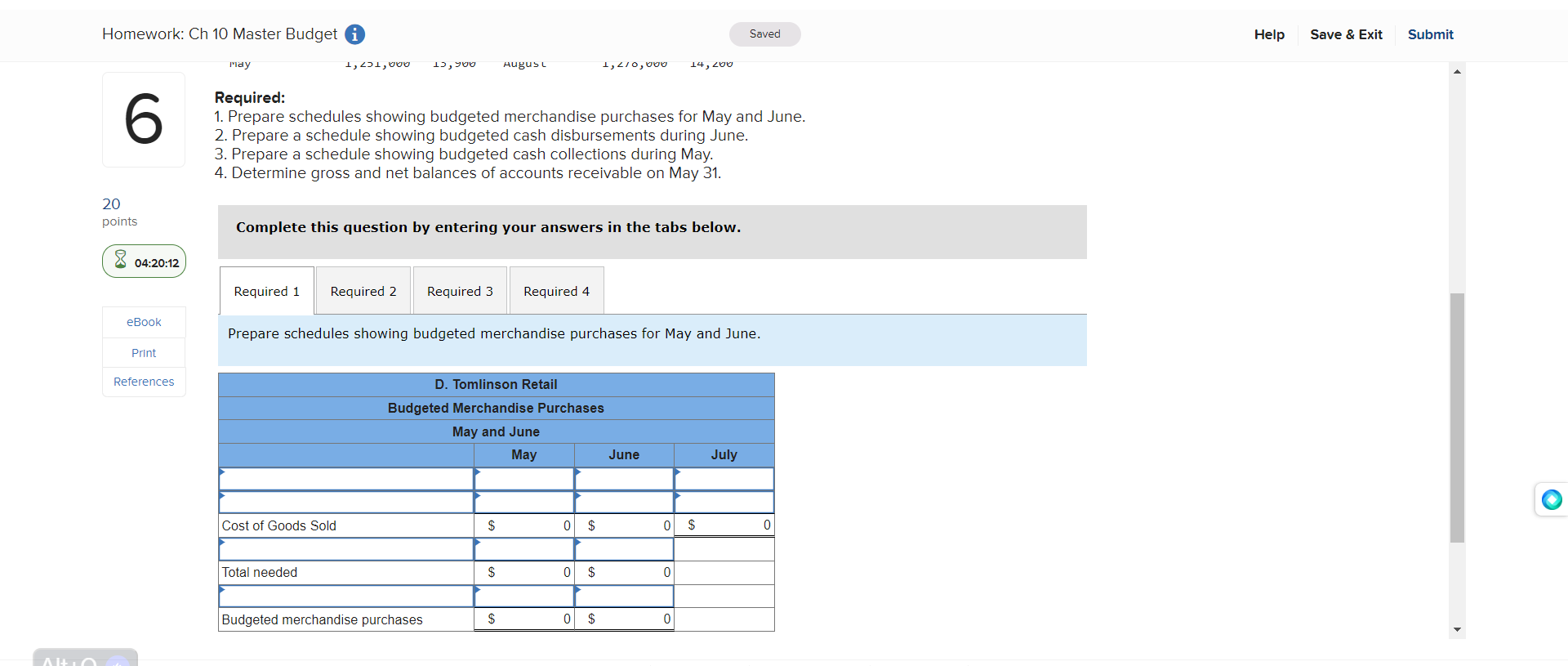Image resolution: width=1568 pixels, height=666 pixels.
Task: Select May cell below Cost of Goods Sold
Action: (524, 549)
